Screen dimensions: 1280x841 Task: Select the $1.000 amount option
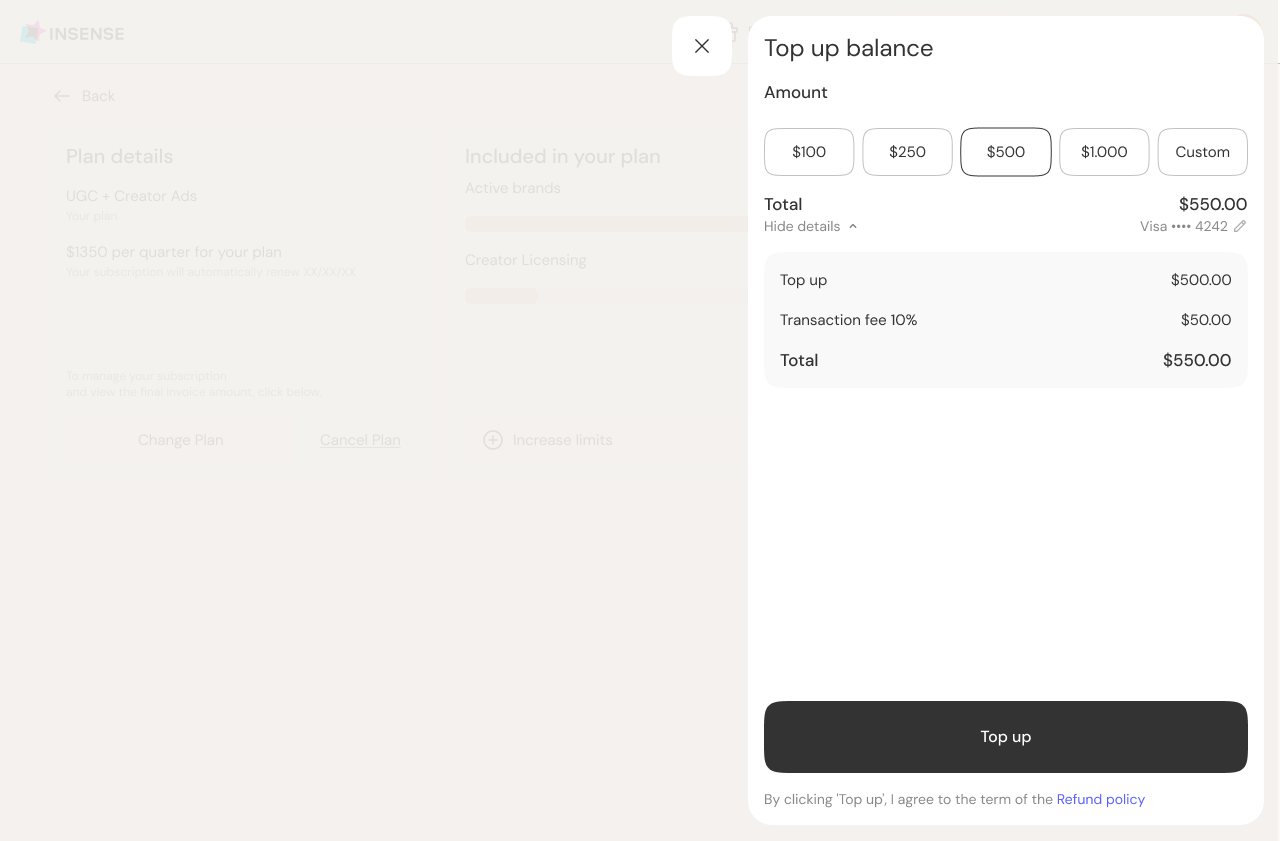tap(1104, 151)
